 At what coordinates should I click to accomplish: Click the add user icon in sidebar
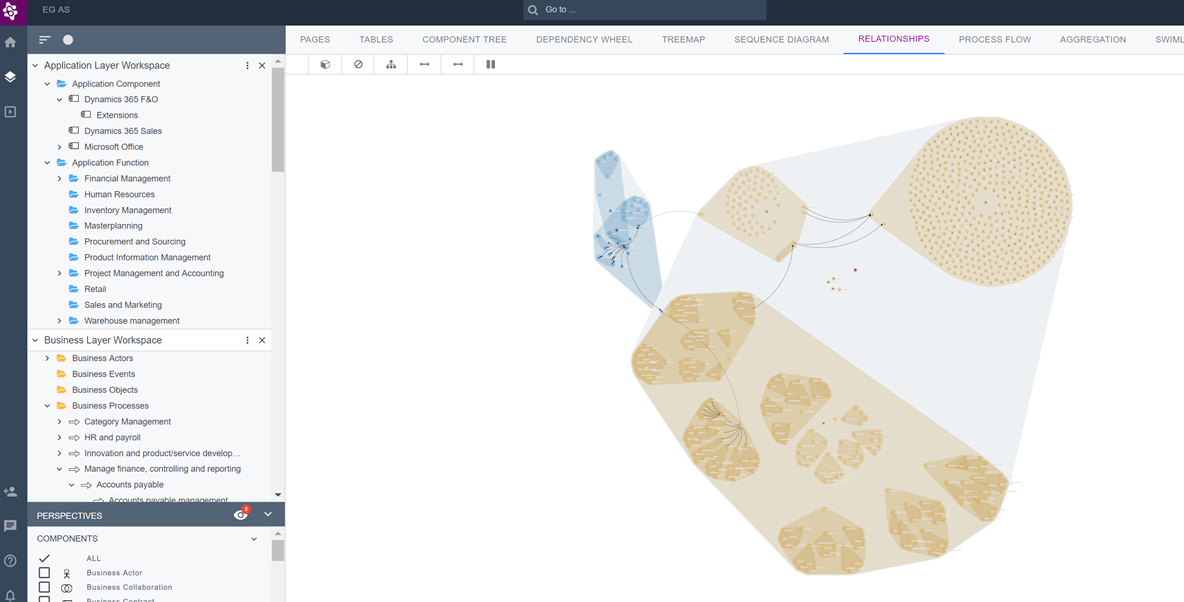pyautogui.click(x=10, y=492)
